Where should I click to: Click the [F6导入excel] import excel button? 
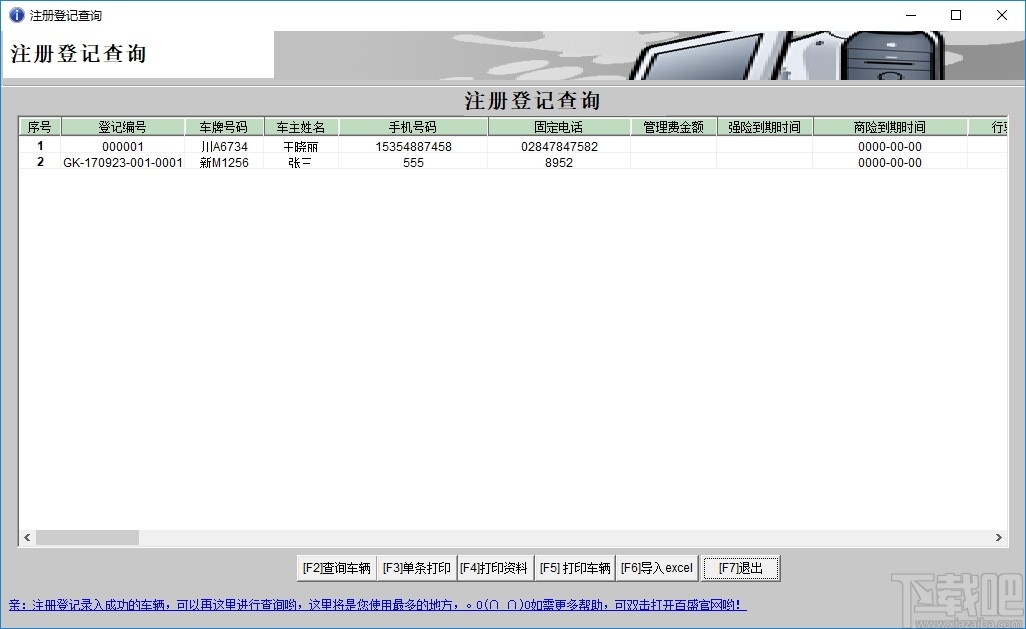tap(656, 567)
